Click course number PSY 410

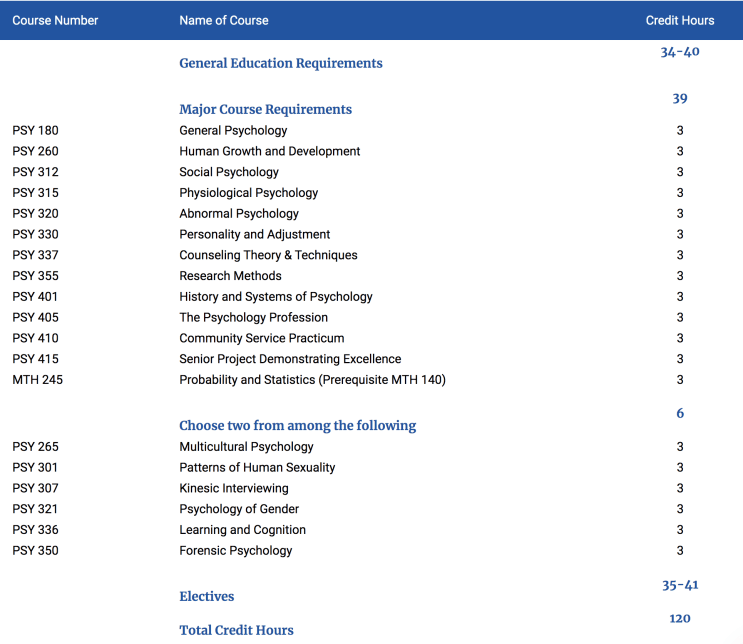(36, 339)
